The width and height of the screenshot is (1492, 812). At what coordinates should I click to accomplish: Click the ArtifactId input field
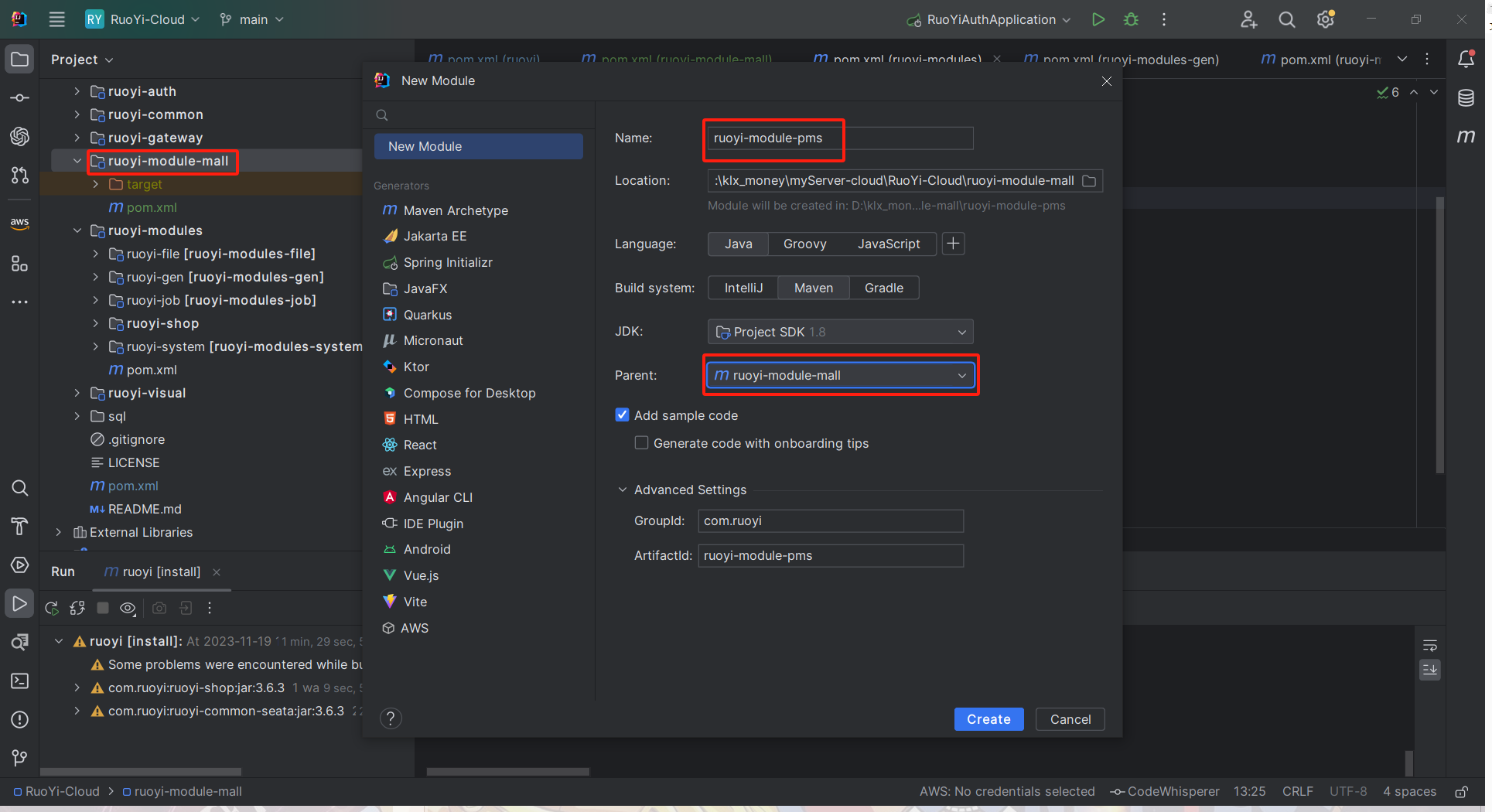(830, 555)
